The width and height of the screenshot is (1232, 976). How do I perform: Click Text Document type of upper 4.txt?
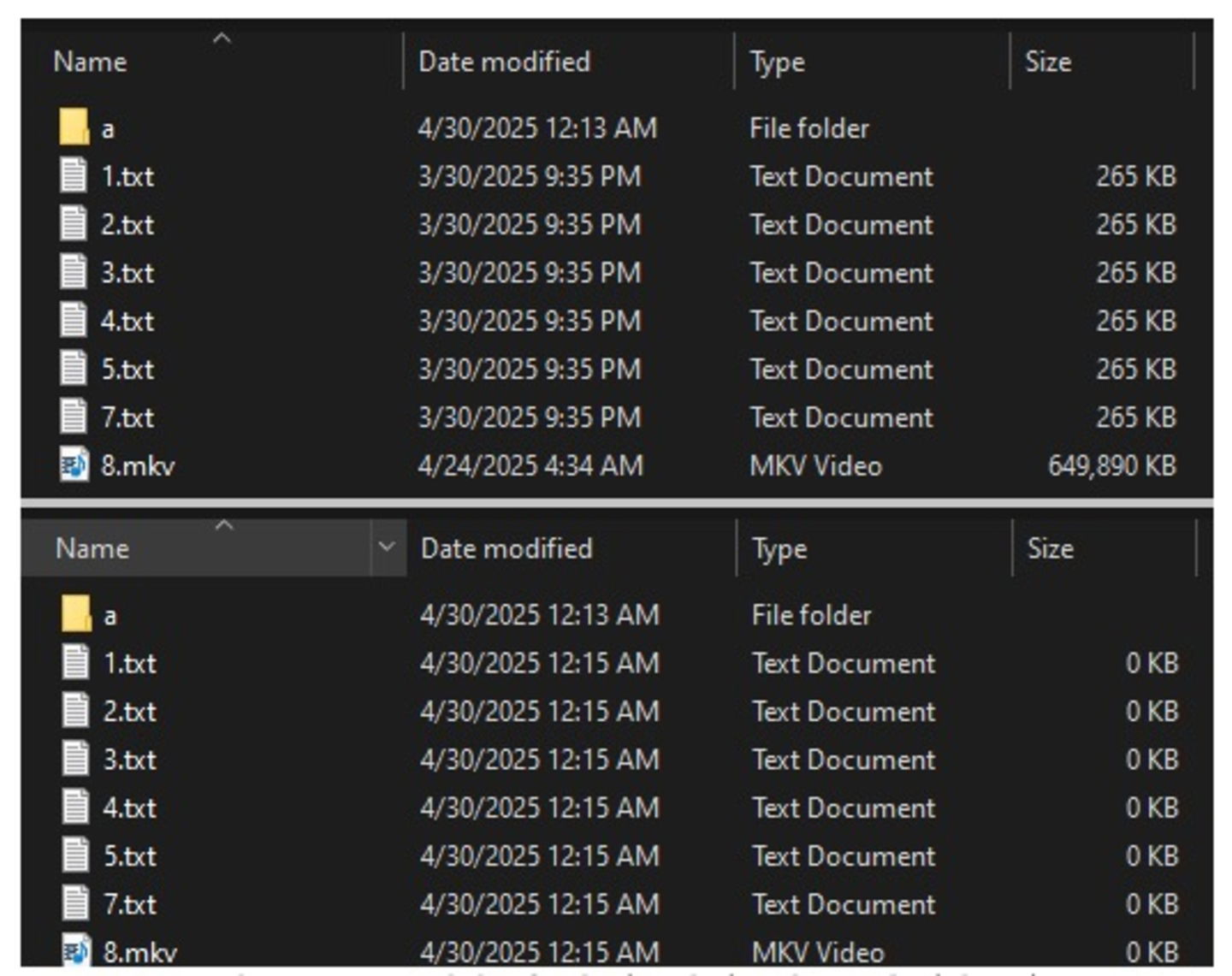(841, 321)
